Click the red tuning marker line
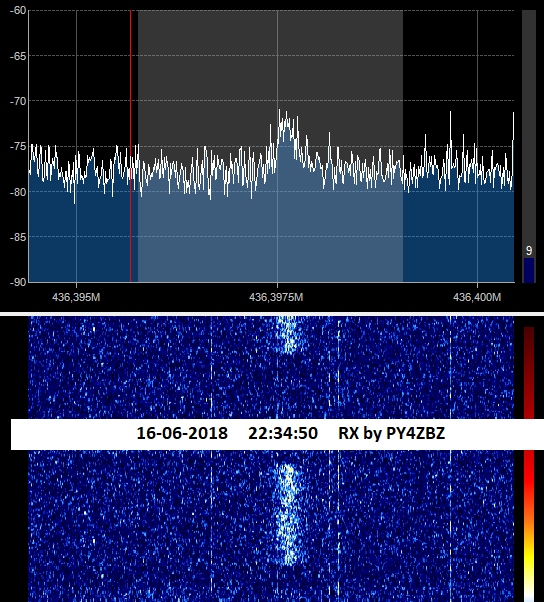Screen dimensions: 544x602 (x=131, y=146)
